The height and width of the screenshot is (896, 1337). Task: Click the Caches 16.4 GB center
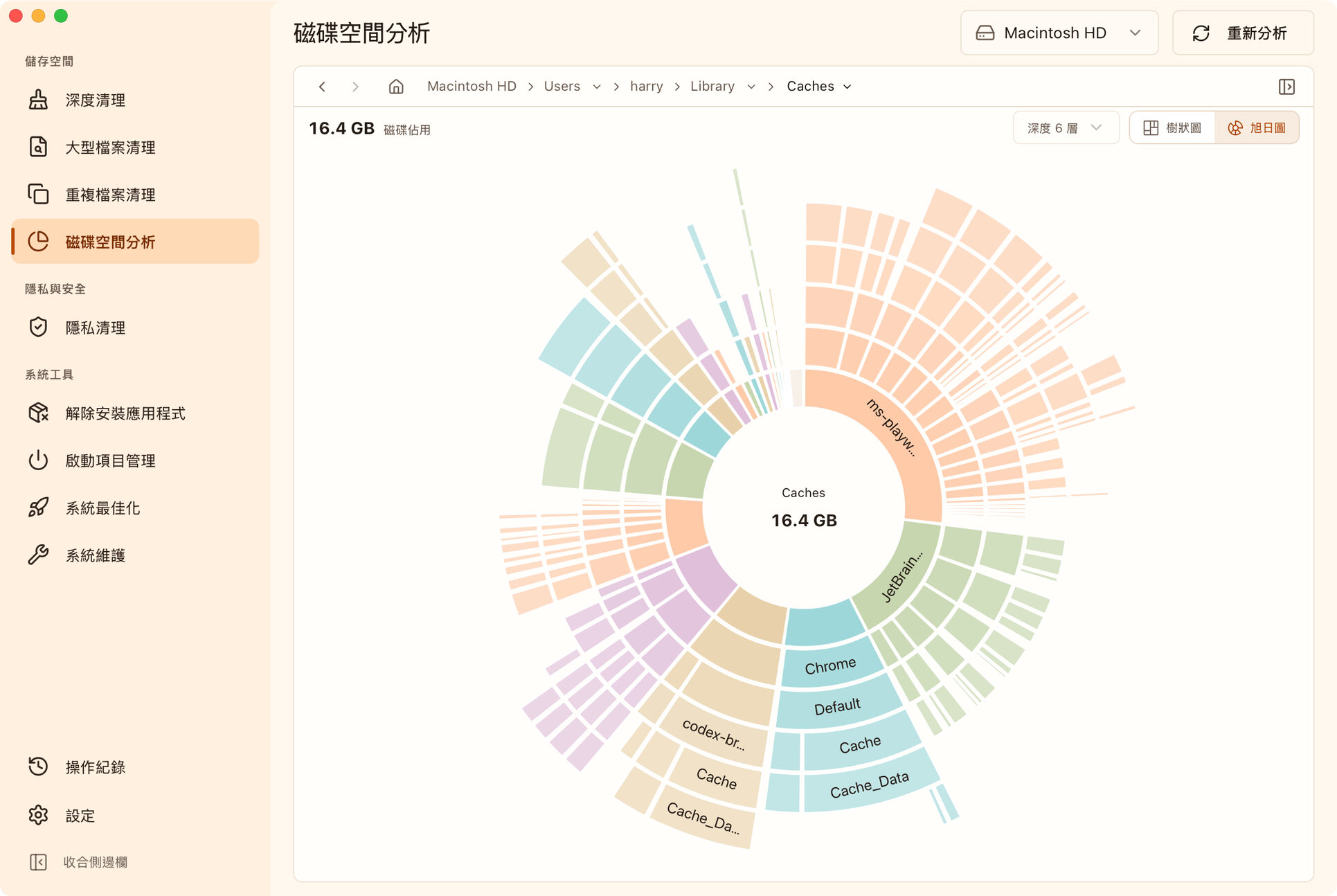point(804,508)
